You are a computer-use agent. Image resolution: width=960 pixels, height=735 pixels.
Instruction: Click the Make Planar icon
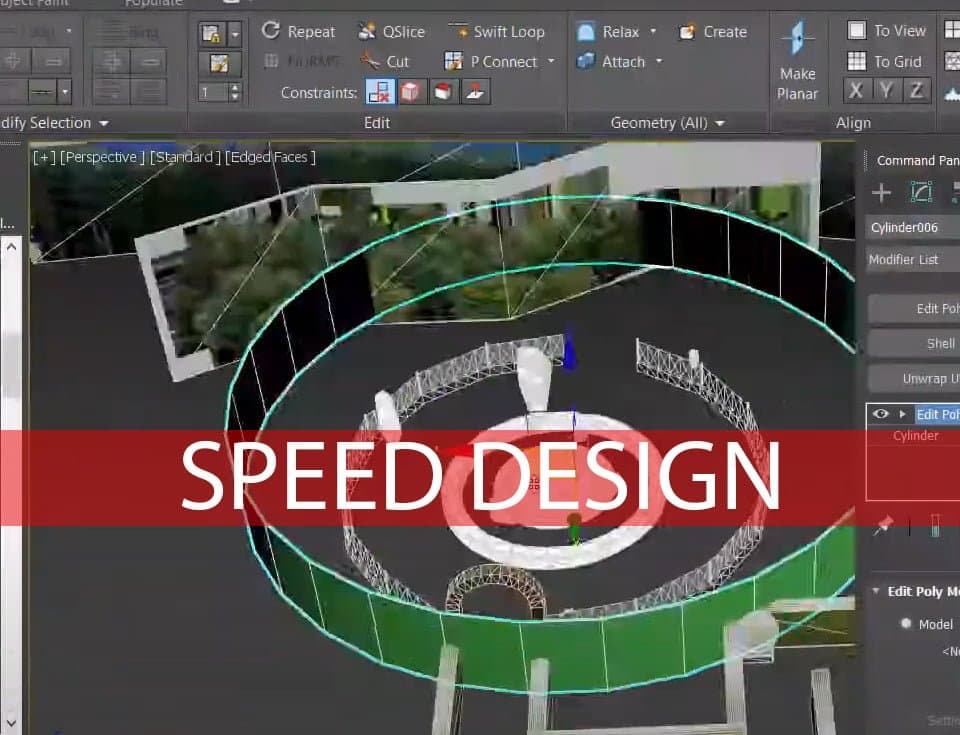(x=797, y=38)
